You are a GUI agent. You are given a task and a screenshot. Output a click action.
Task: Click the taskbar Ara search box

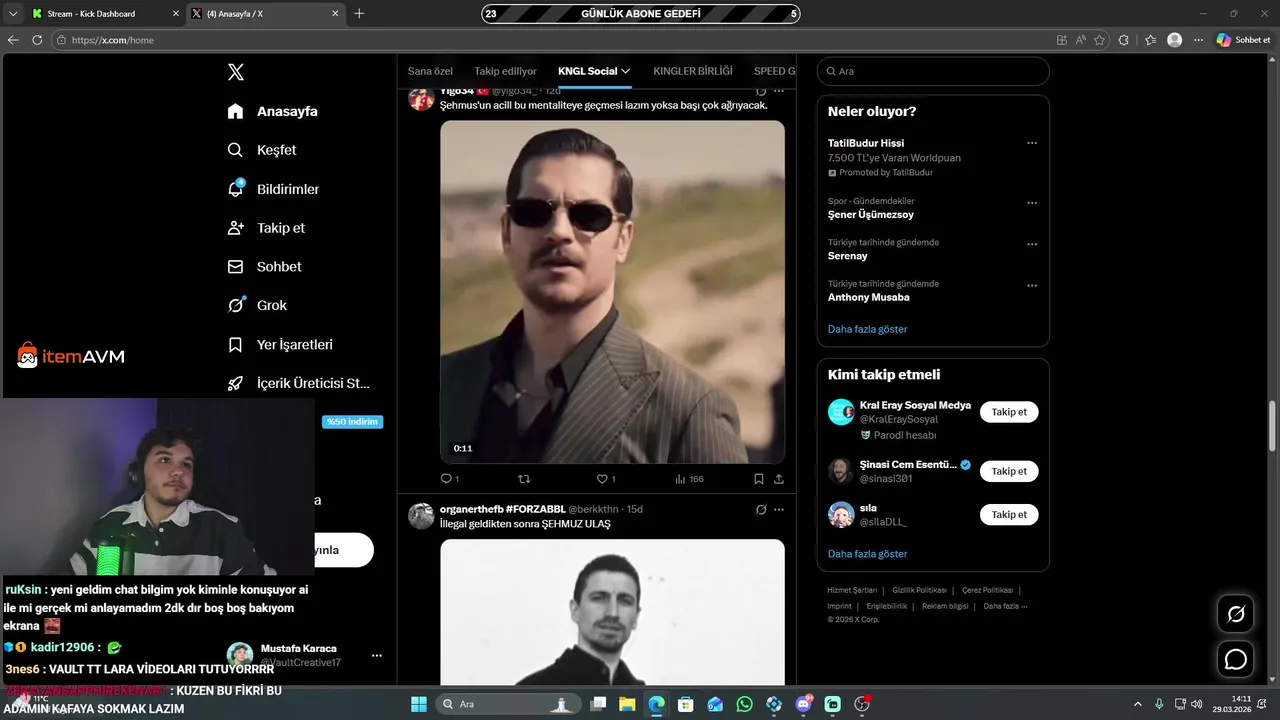tap(508, 704)
